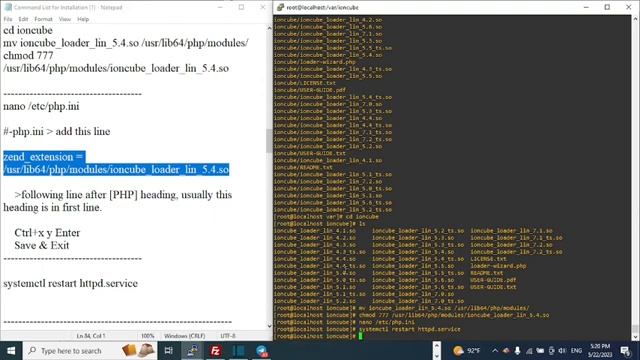Open the Edit menu in Notepad
The width and height of the screenshot is (640, 360).
click(23, 19)
